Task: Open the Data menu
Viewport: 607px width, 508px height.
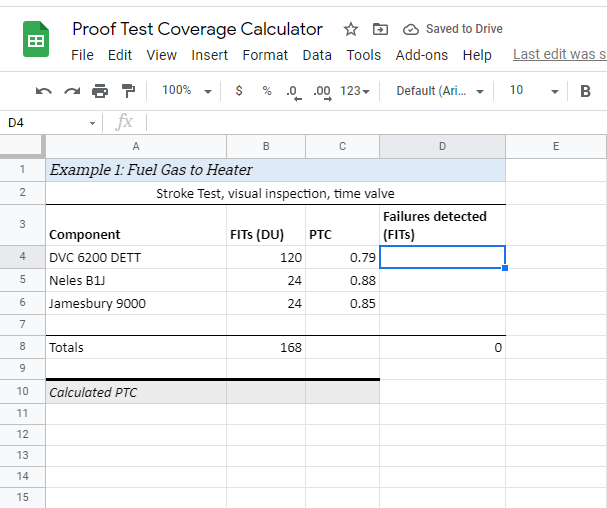Action: 317,55
